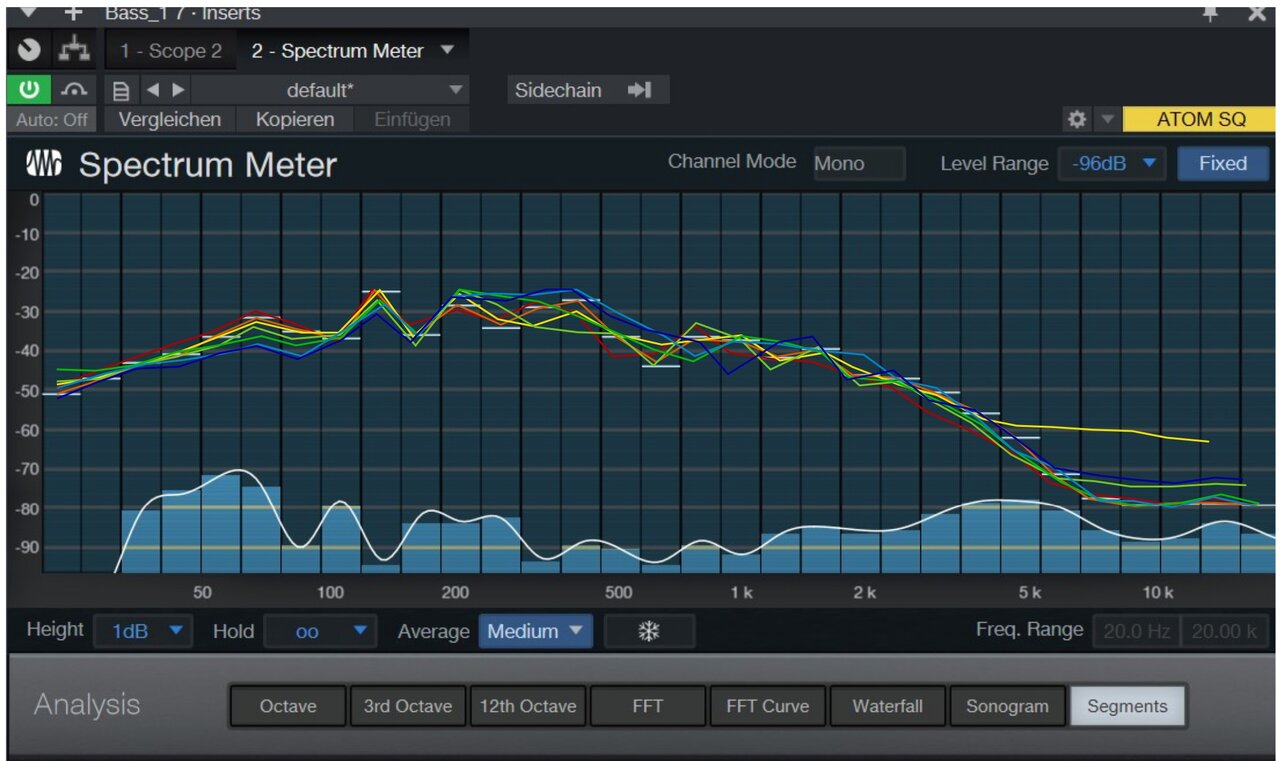The image size is (1280, 761).
Task: Toggle the Fixed level range button
Action: 1222,163
